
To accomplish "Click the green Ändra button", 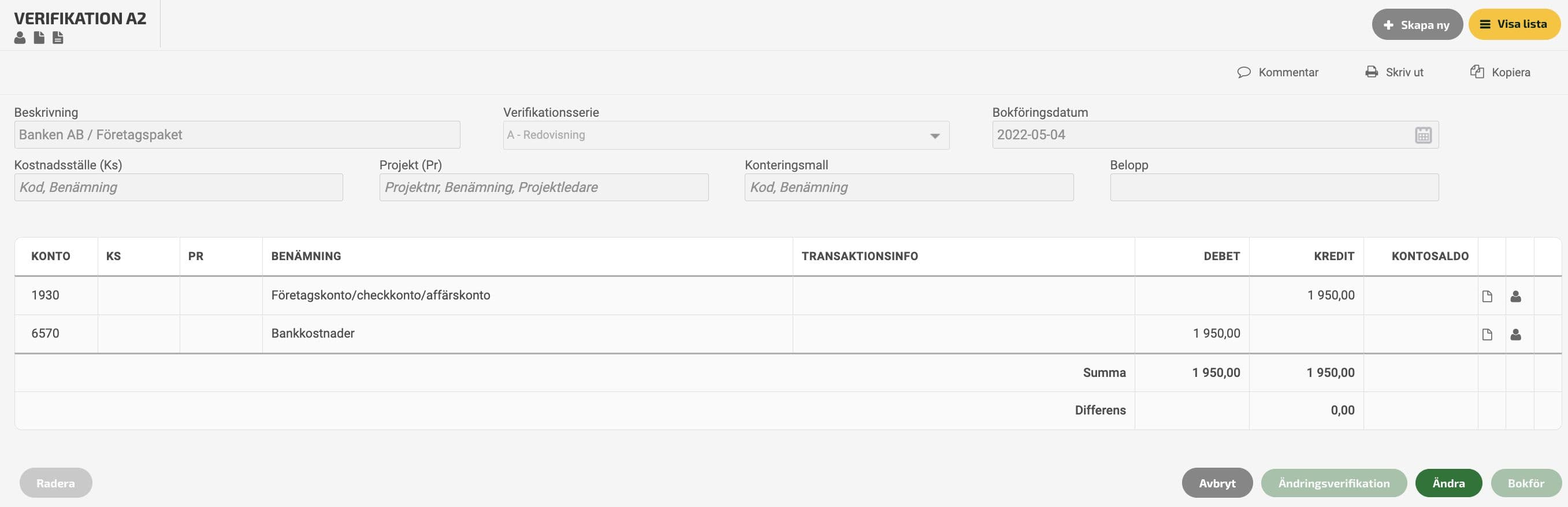I will [1449, 483].
